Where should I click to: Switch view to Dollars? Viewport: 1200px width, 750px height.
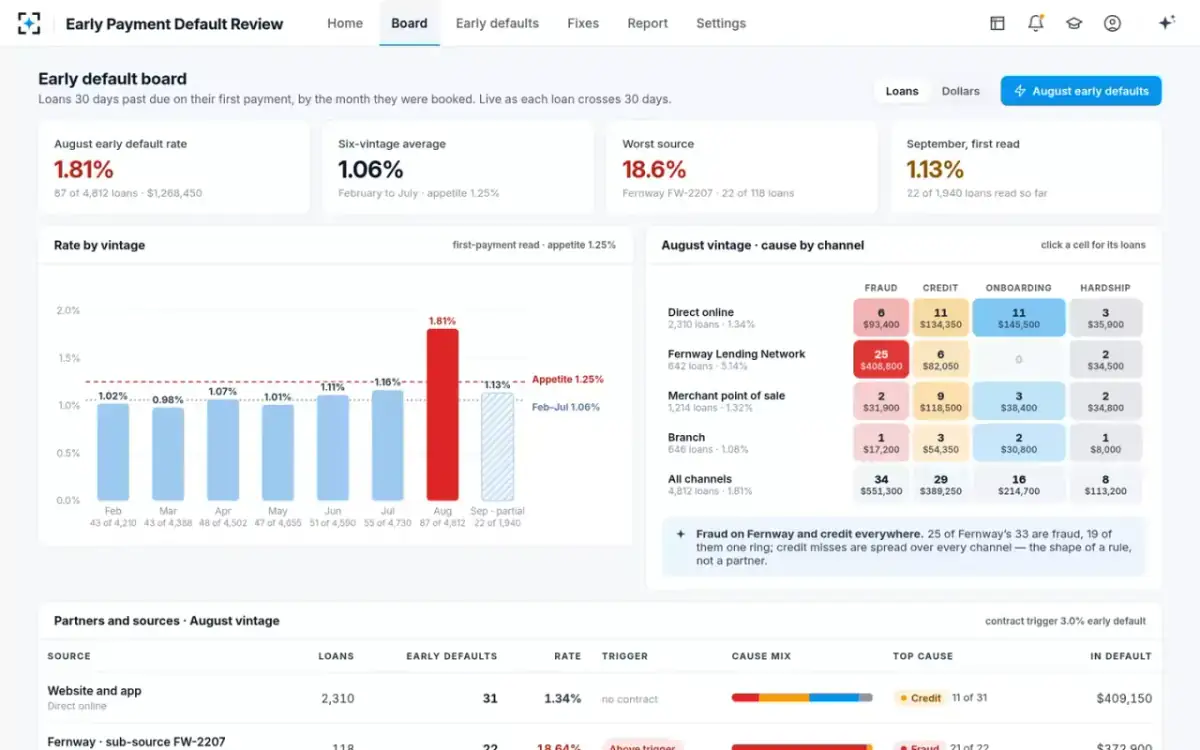(x=961, y=91)
